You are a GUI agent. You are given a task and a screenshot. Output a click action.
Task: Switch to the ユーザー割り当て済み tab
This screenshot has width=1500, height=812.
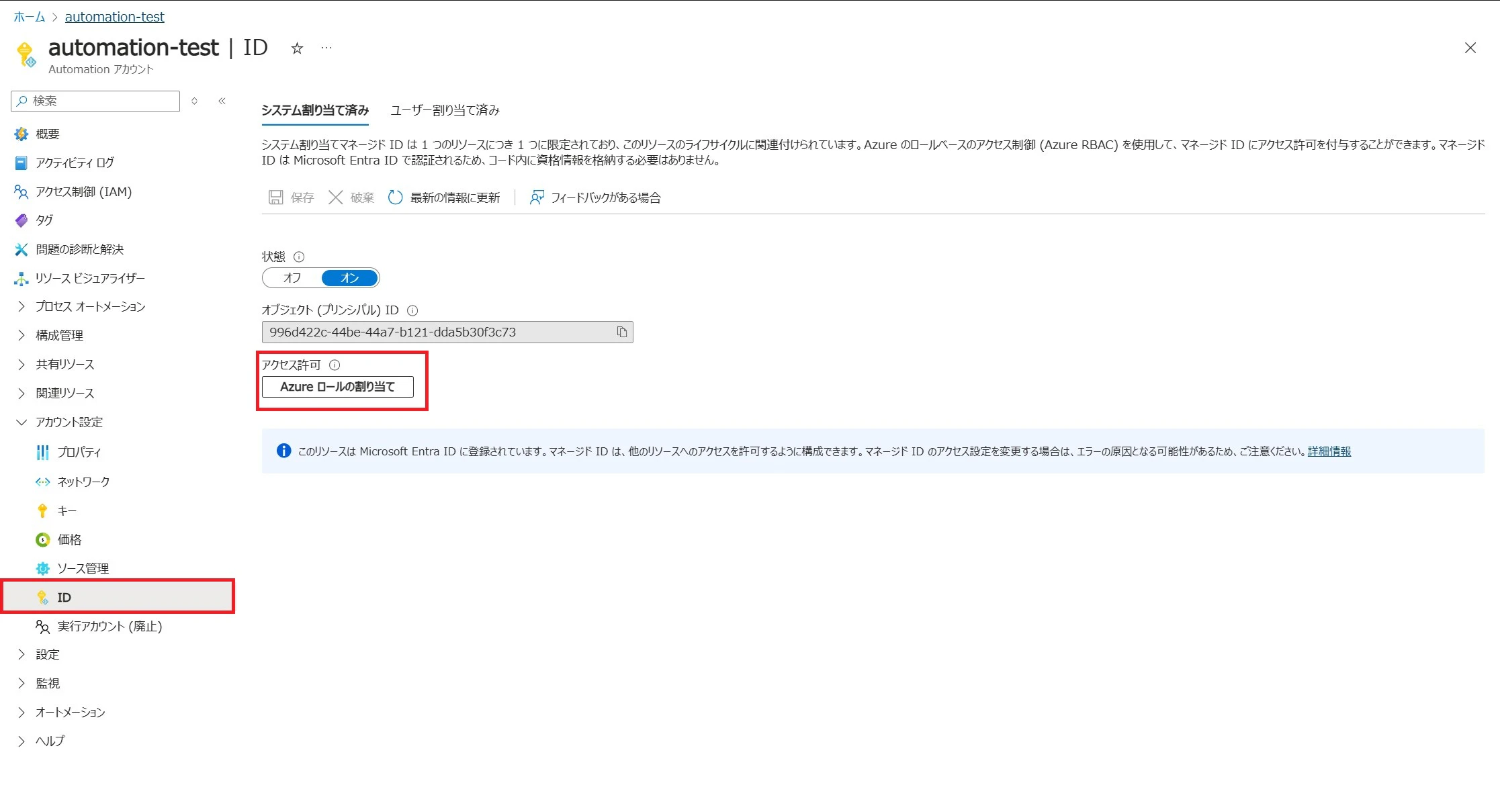click(445, 110)
